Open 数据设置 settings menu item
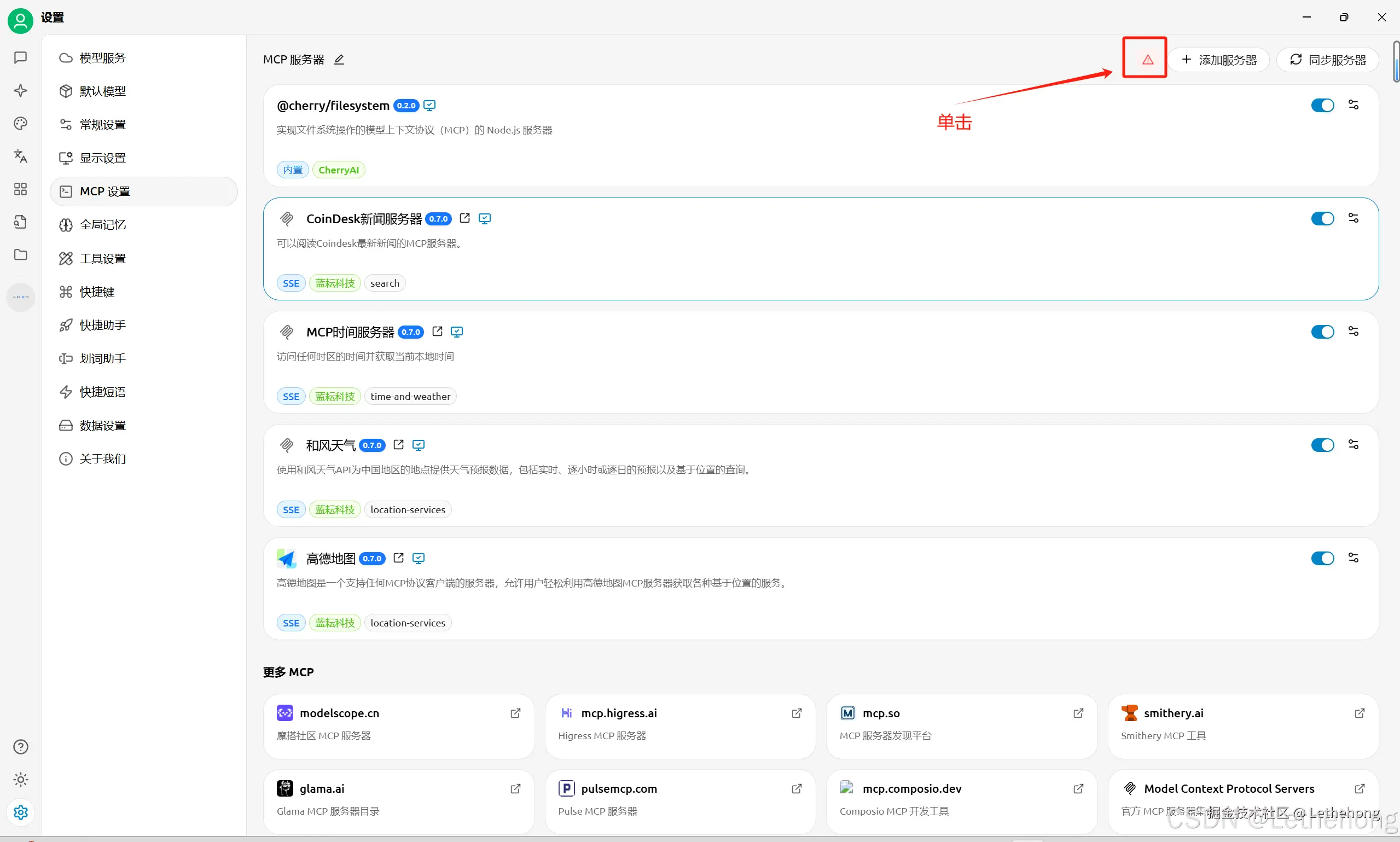Screen dimensions: 1400x842 [x=103, y=425]
